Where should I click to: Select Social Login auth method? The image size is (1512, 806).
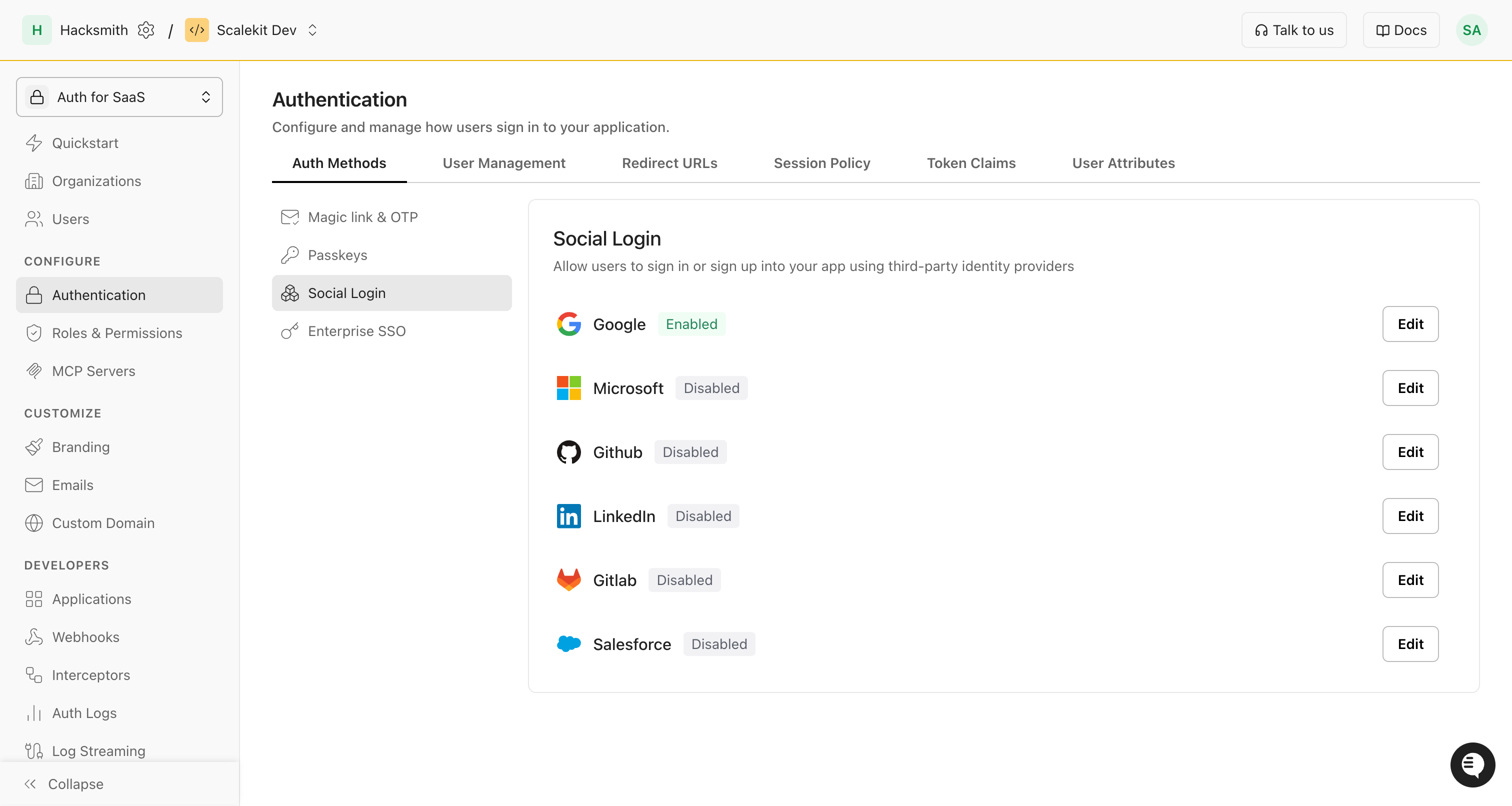391,293
